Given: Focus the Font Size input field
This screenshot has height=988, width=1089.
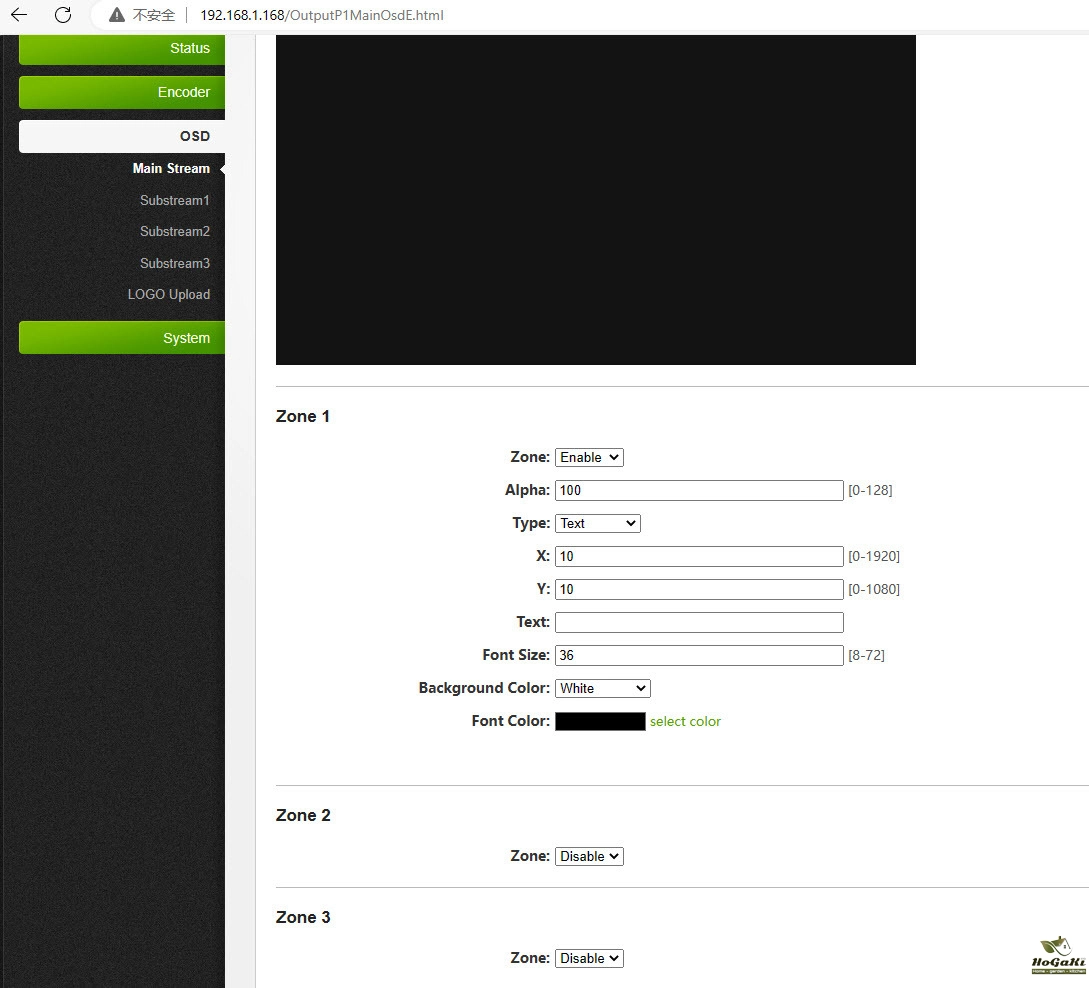Looking at the screenshot, I should (x=699, y=655).
